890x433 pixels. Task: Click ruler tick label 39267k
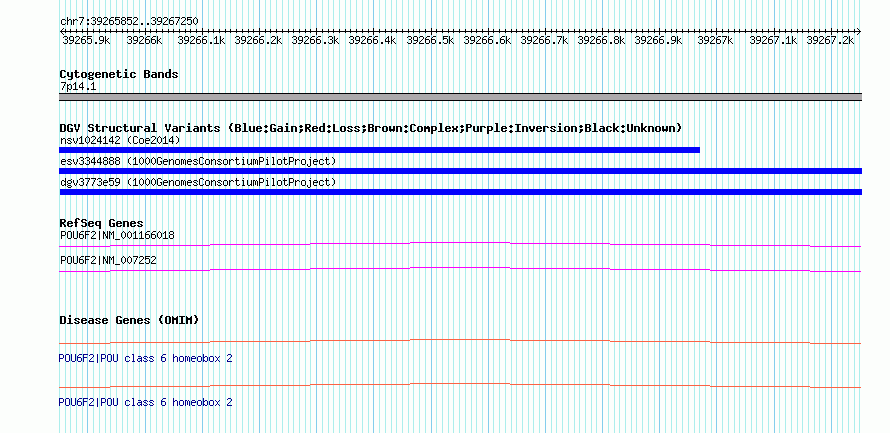715,40
